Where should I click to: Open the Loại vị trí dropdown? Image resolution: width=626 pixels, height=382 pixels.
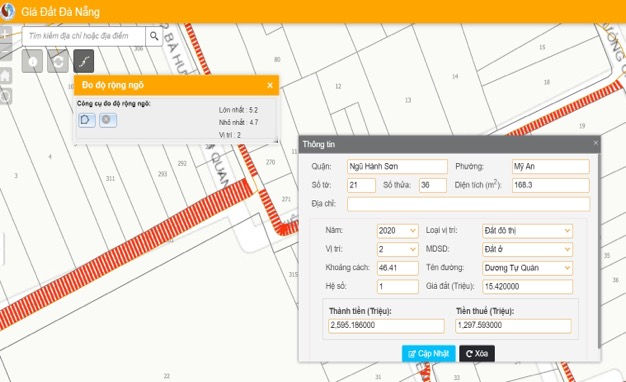(527, 231)
